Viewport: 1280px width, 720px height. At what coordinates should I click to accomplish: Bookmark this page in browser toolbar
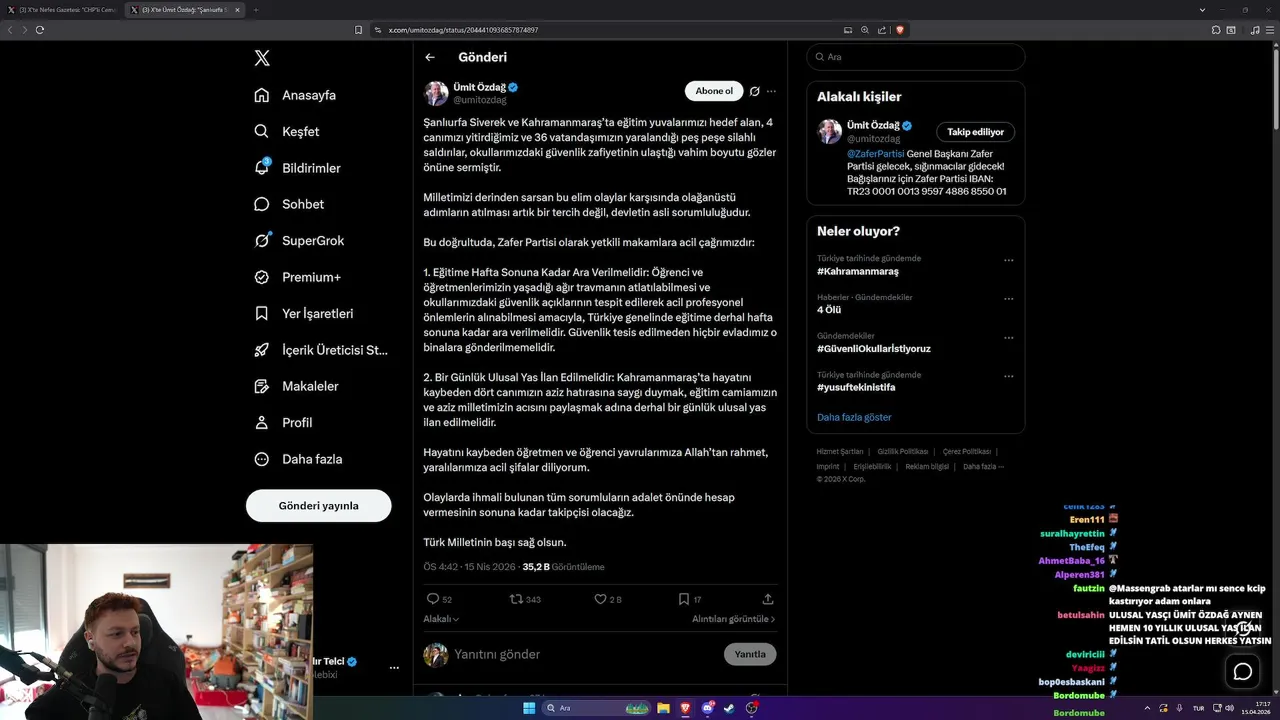click(x=358, y=30)
